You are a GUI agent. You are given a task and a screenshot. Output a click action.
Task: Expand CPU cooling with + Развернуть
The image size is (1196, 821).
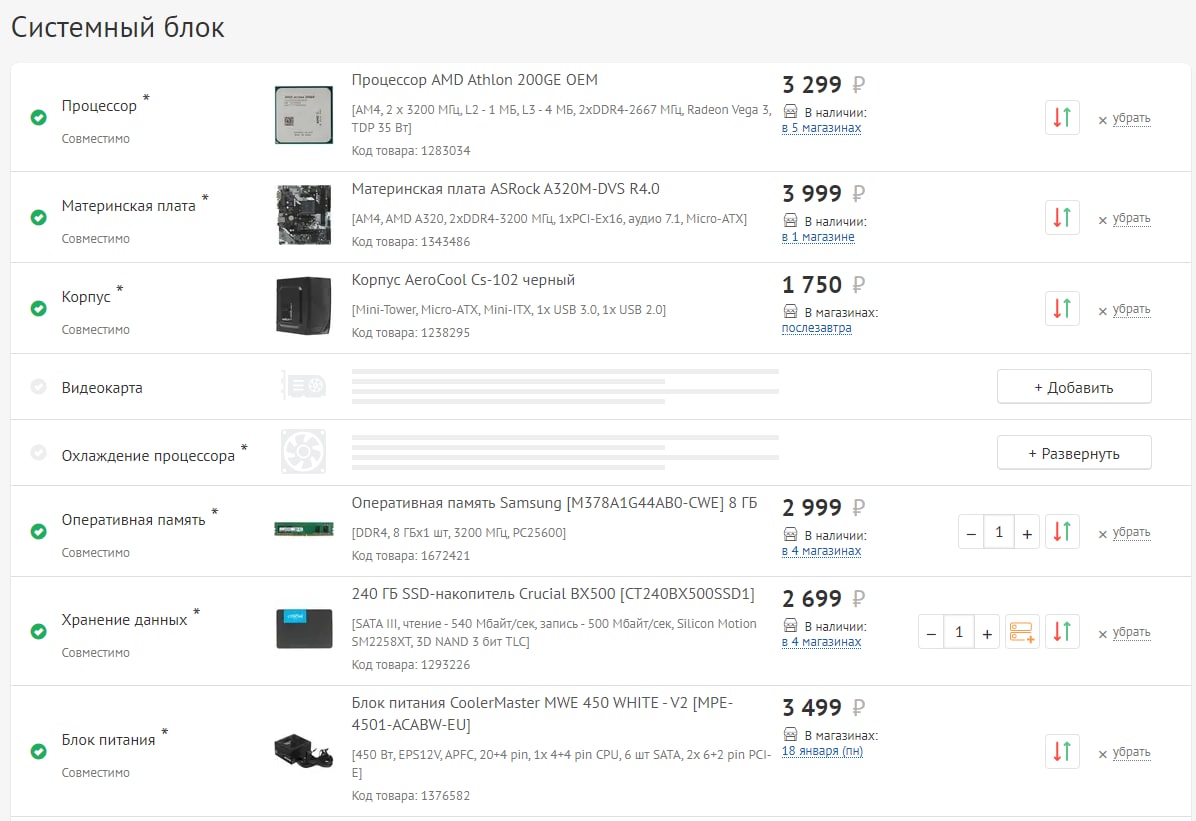point(1074,453)
